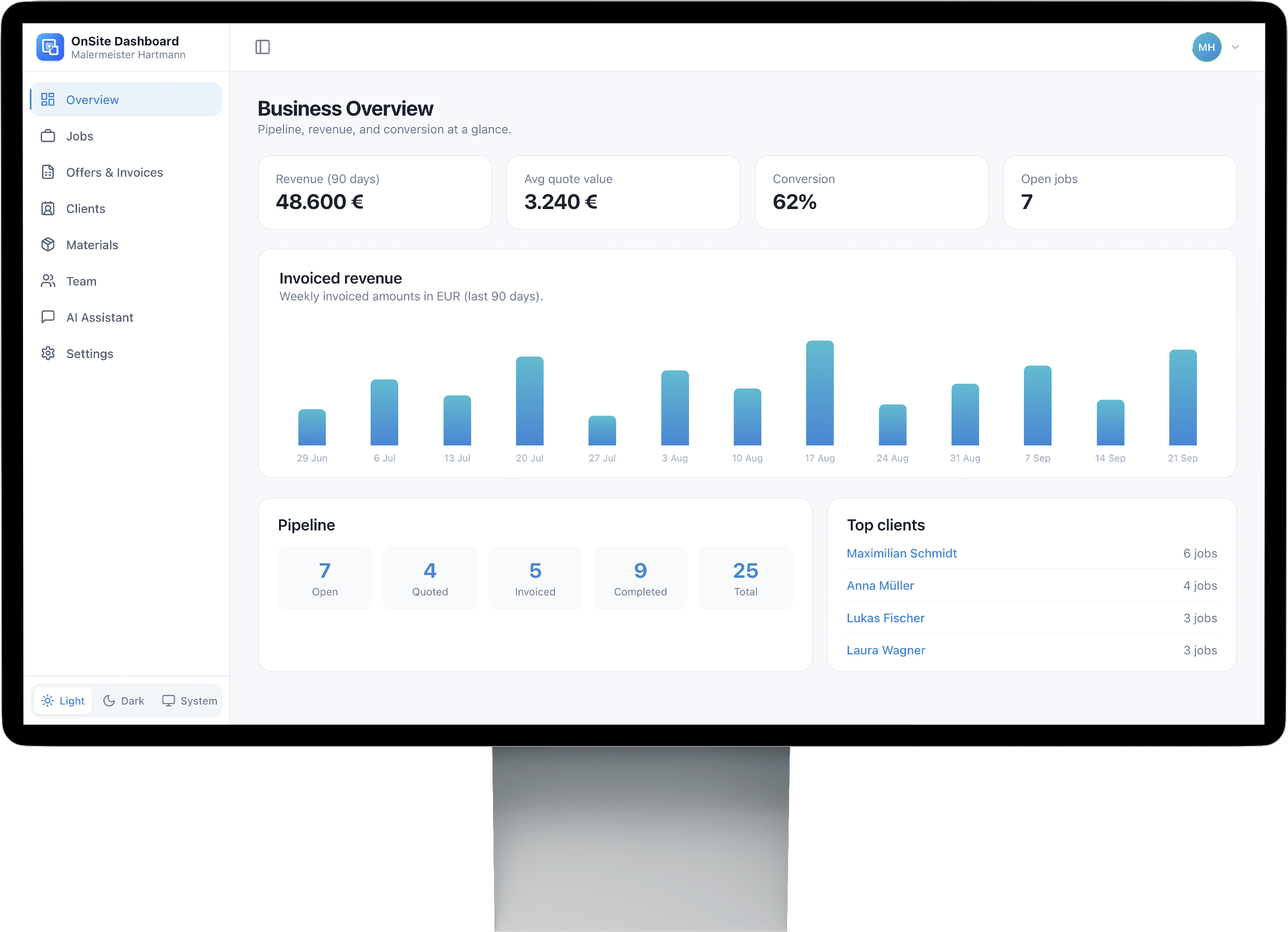1288x932 pixels.
Task: Open Settings label in sidebar
Action: 89,354
